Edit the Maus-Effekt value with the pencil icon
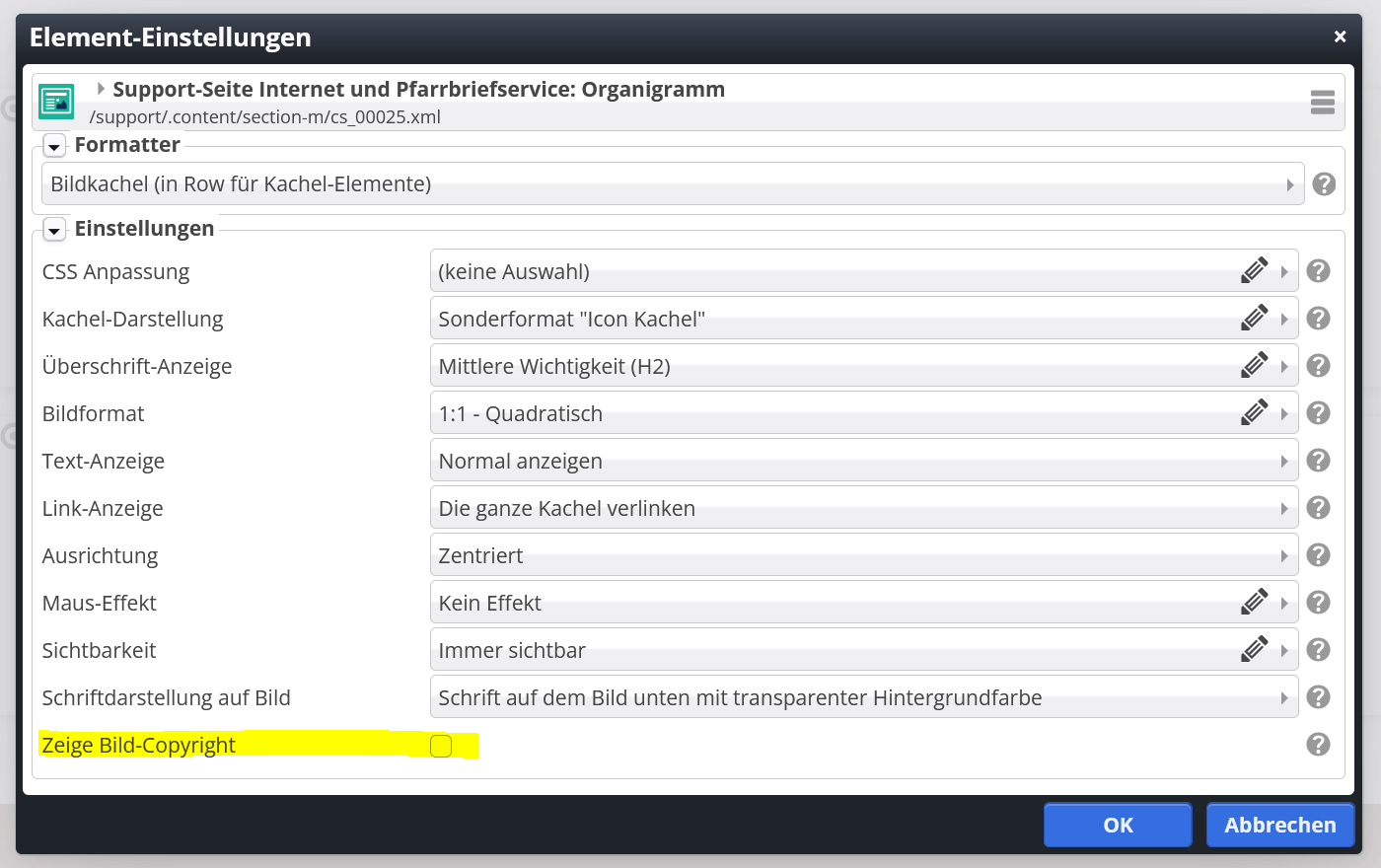The image size is (1381, 868). (1254, 602)
